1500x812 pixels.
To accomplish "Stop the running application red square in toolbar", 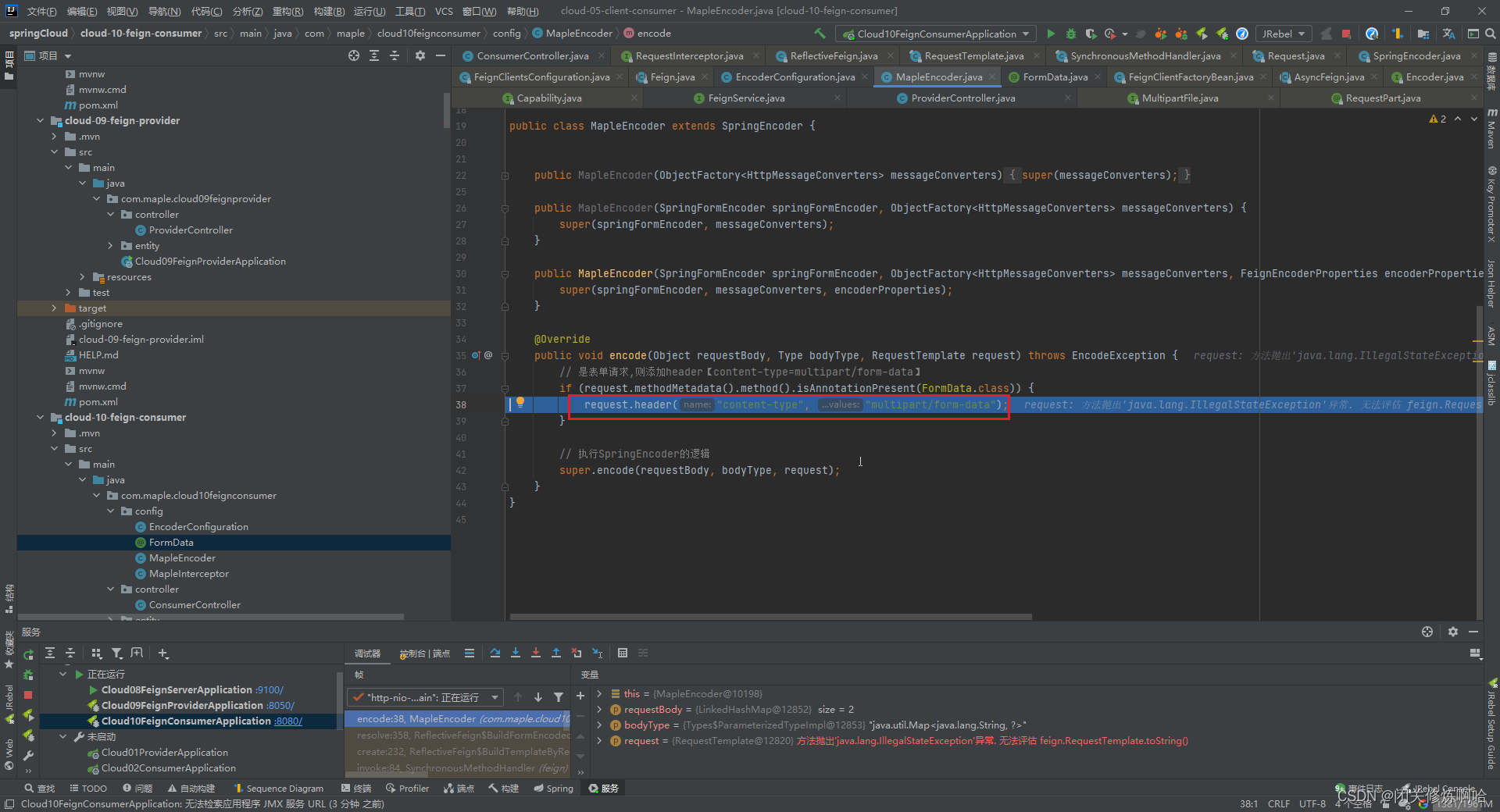I will [x=1346, y=34].
